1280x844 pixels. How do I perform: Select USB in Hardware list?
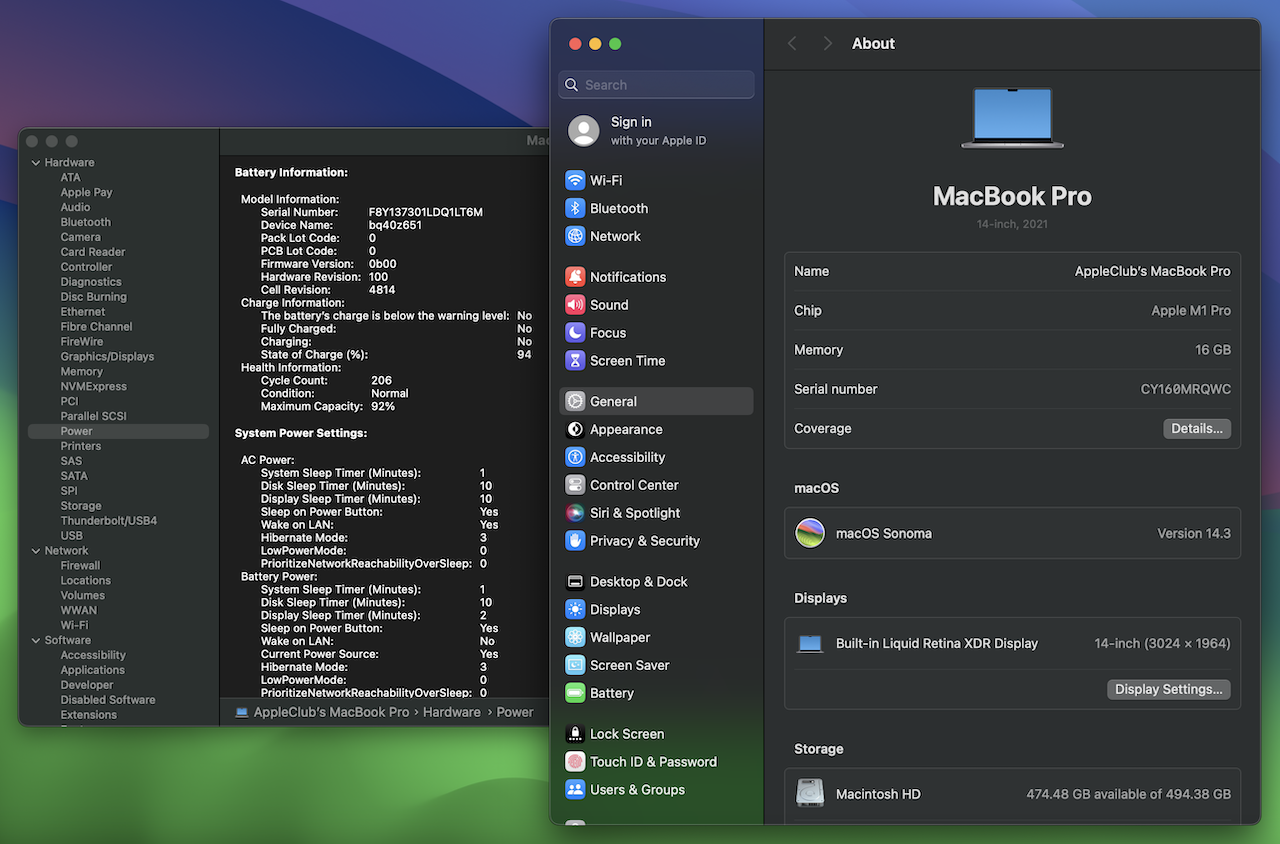pos(72,536)
